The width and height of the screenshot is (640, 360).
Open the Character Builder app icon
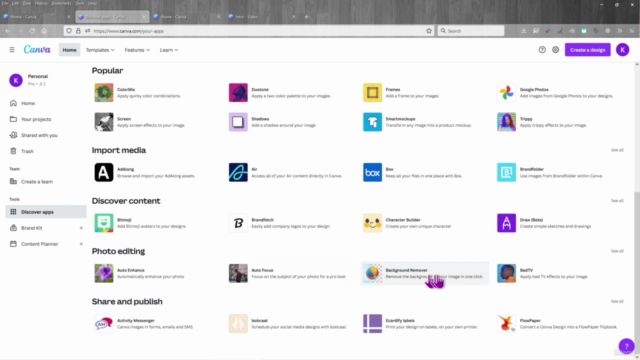pyautogui.click(x=372, y=223)
